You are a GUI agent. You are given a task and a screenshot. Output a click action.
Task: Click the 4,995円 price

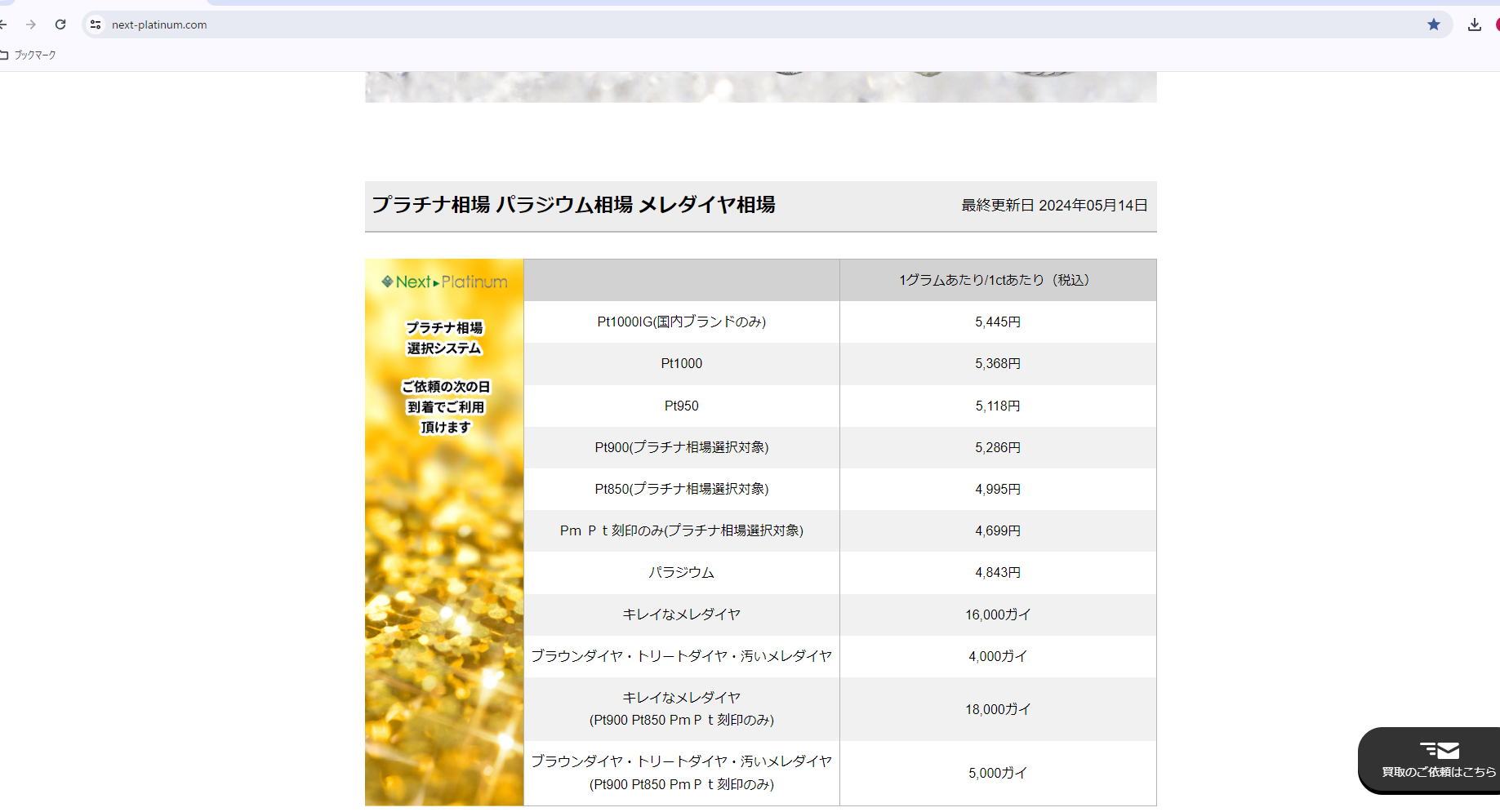pos(998,489)
